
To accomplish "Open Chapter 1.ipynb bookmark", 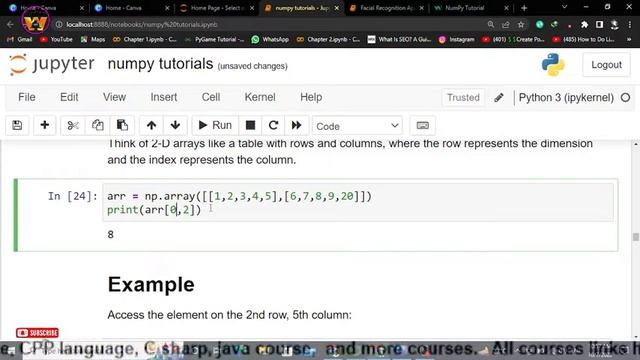I will (145, 39).
